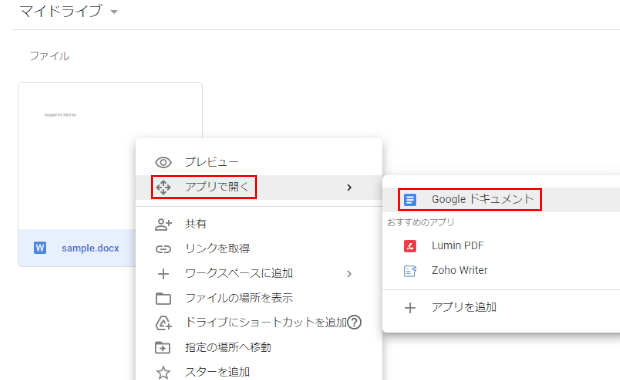Click the Zoho Writer icon
The image size is (620, 380).
pos(410,271)
